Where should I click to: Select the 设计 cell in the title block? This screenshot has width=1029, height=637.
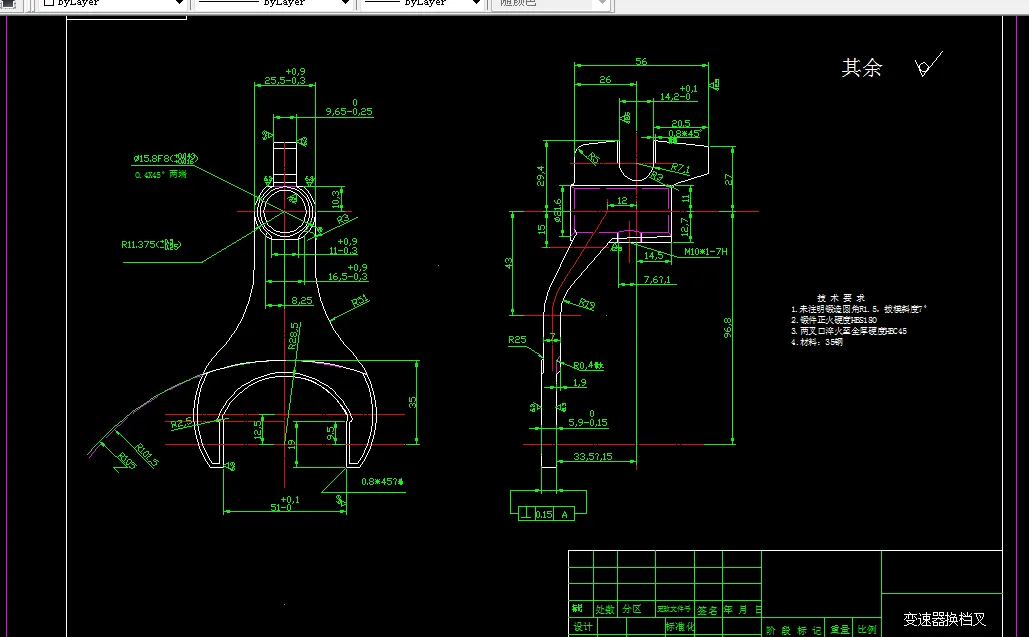point(581,627)
